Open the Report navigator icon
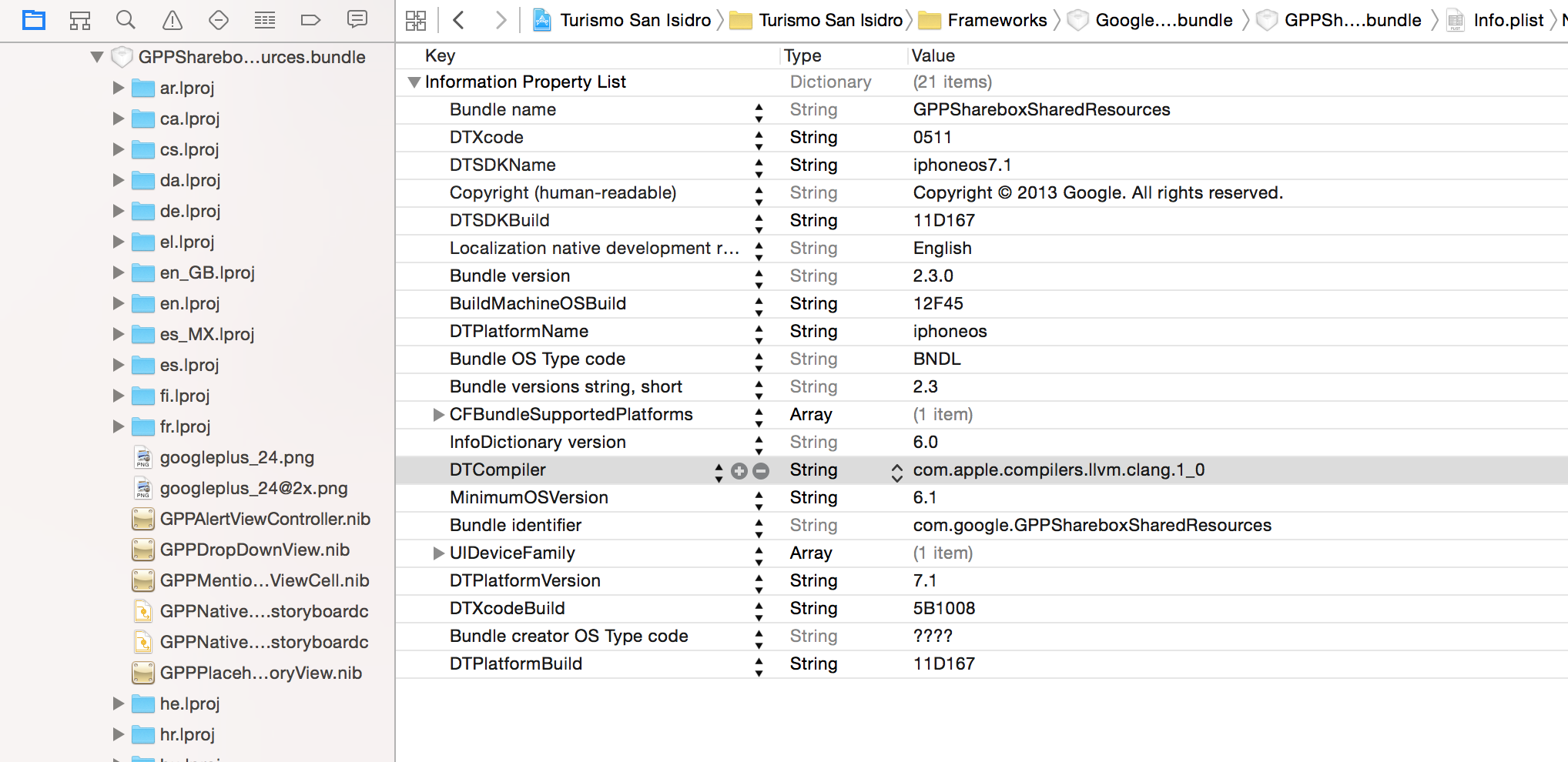This screenshot has height=762, width=1568. point(357,20)
